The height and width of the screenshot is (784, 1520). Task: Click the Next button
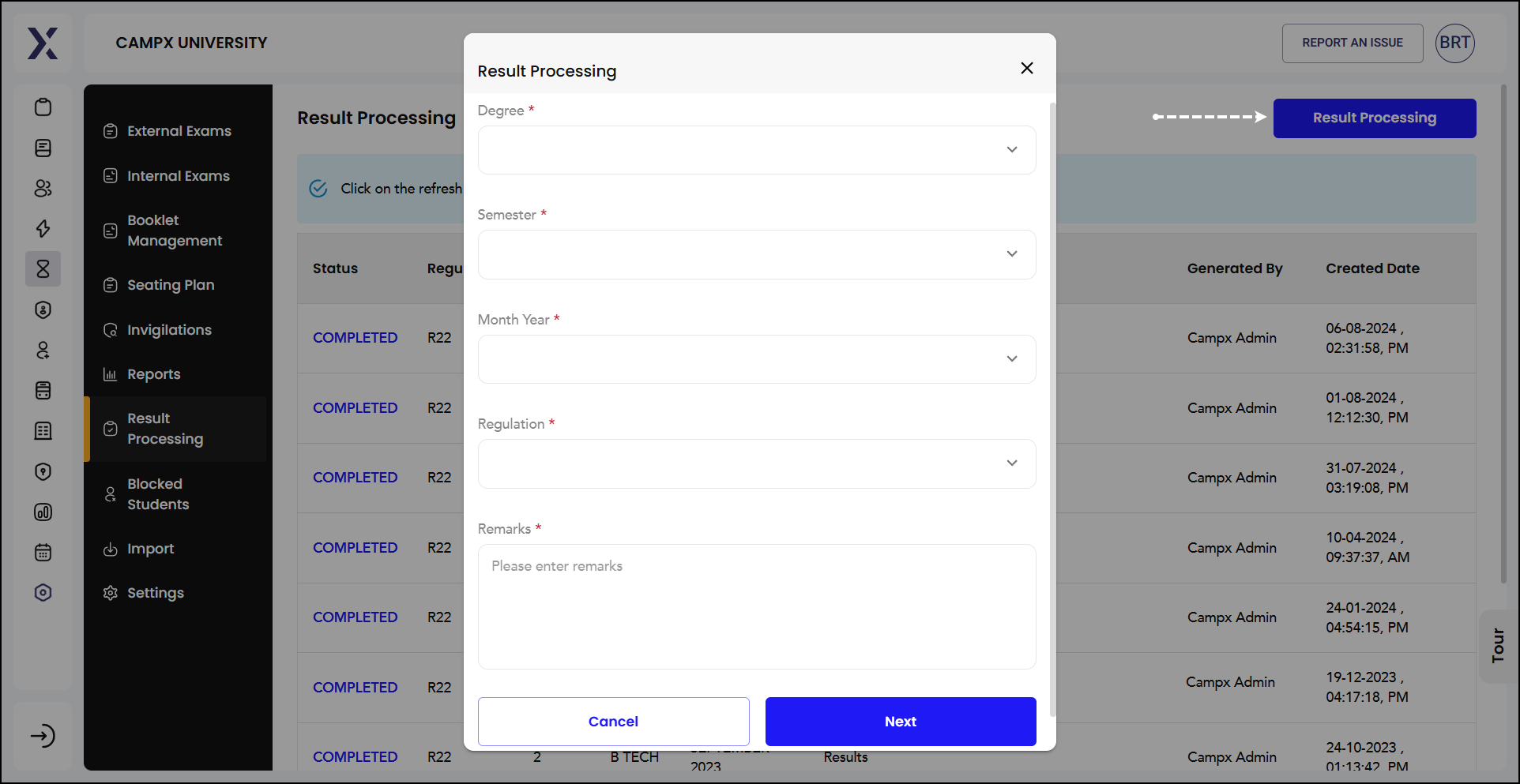900,722
